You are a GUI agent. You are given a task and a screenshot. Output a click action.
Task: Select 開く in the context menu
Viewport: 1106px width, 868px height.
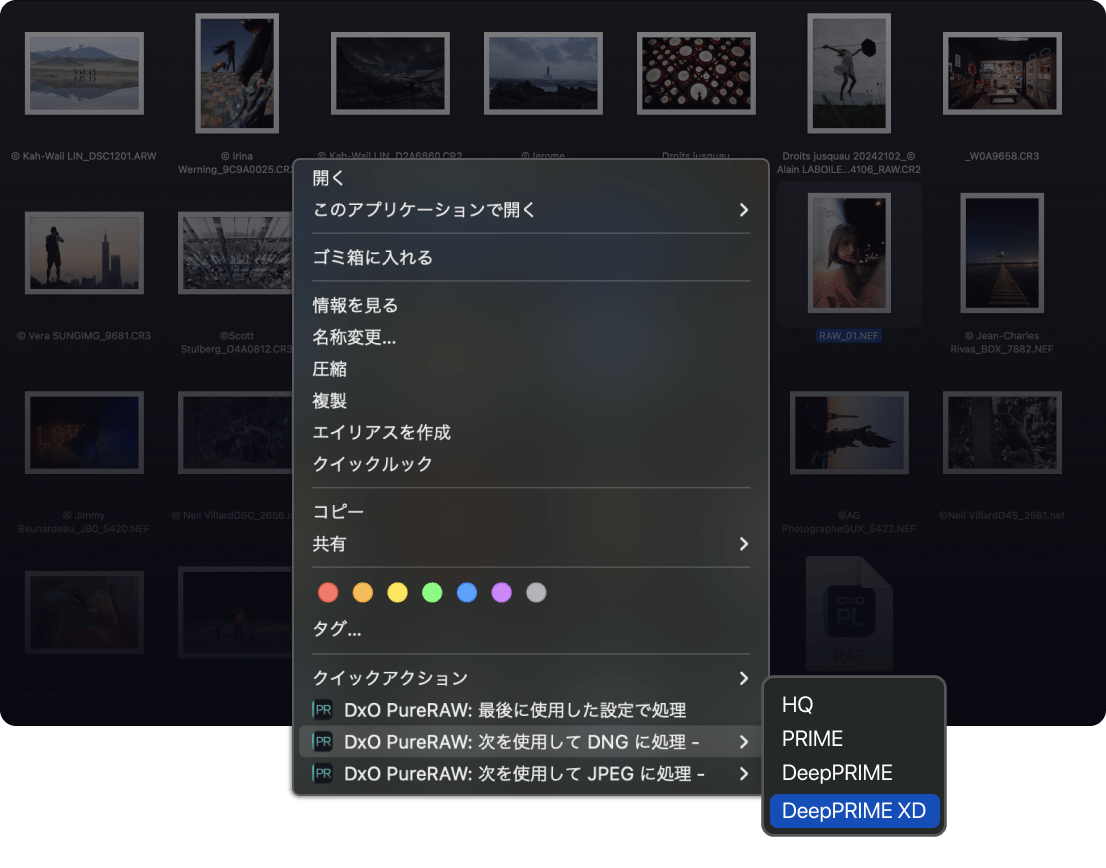click(x=328, y=178)
